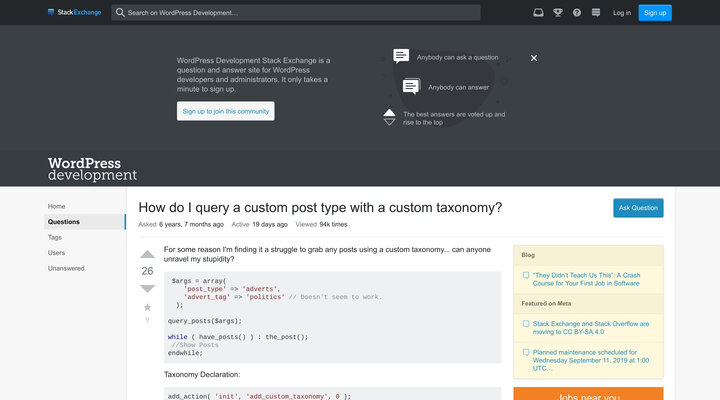Click the 'Featured on Meta' heading
Image resolution: width=720 pixels, height=400 pixels.
(546, 304)
